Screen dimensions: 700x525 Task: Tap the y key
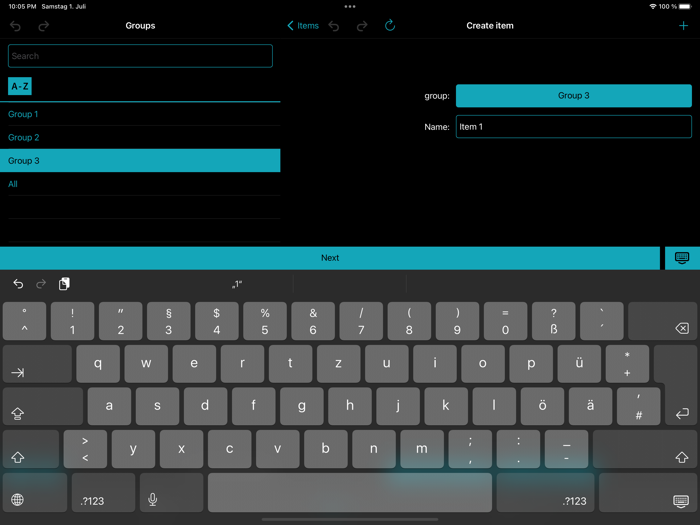click(133, 449)
